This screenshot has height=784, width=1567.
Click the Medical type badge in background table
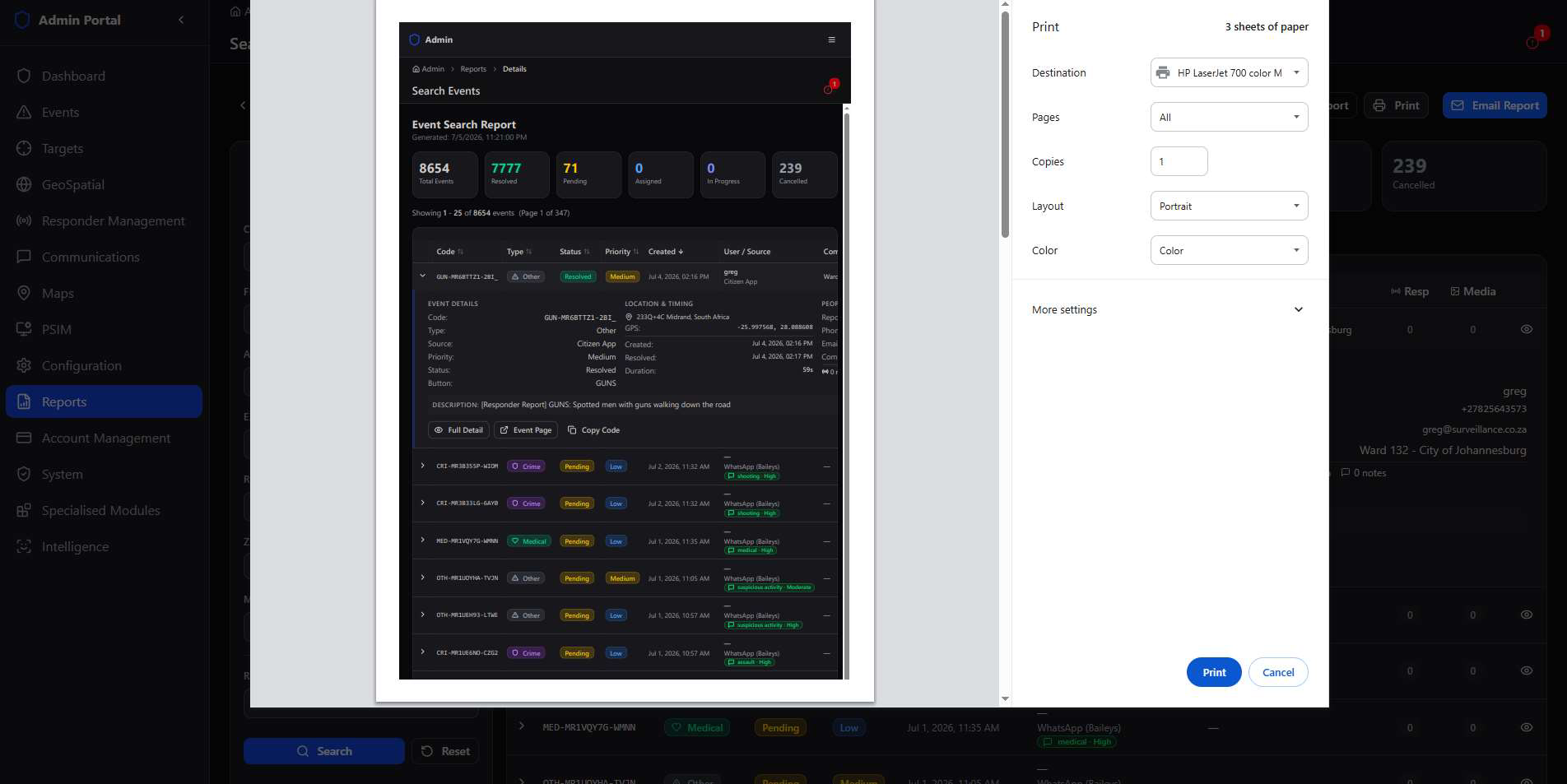coord(696,727)
